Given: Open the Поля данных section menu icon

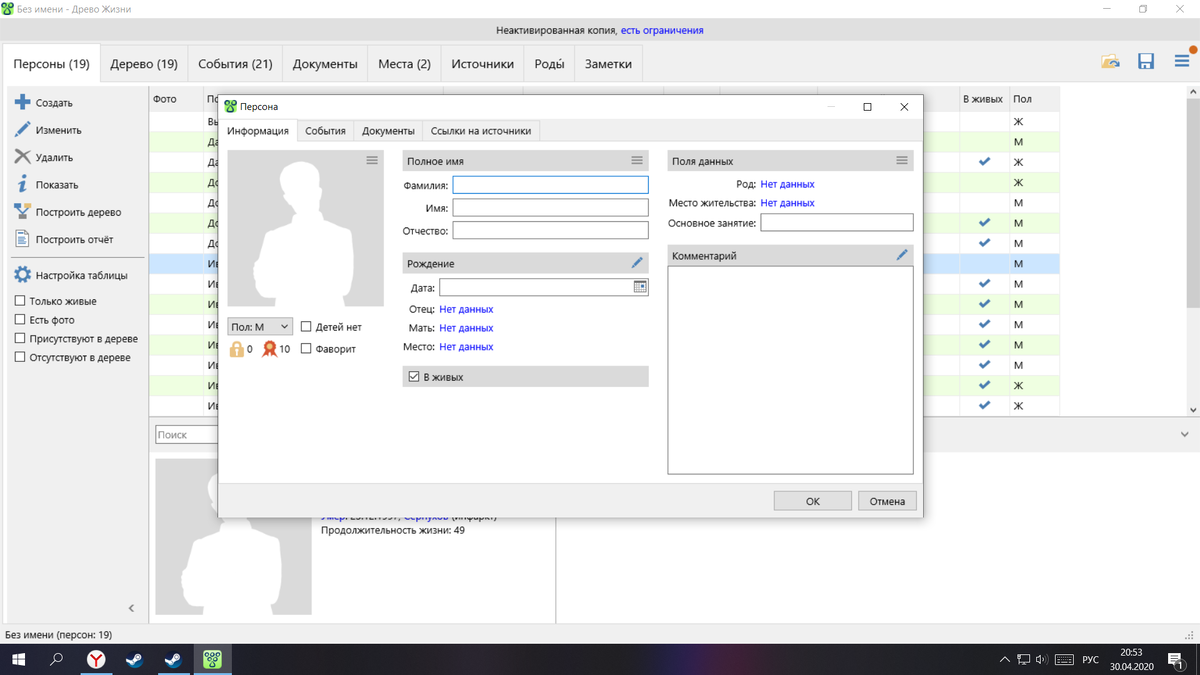Looking at the screenshot, I should tap(902, 160).
